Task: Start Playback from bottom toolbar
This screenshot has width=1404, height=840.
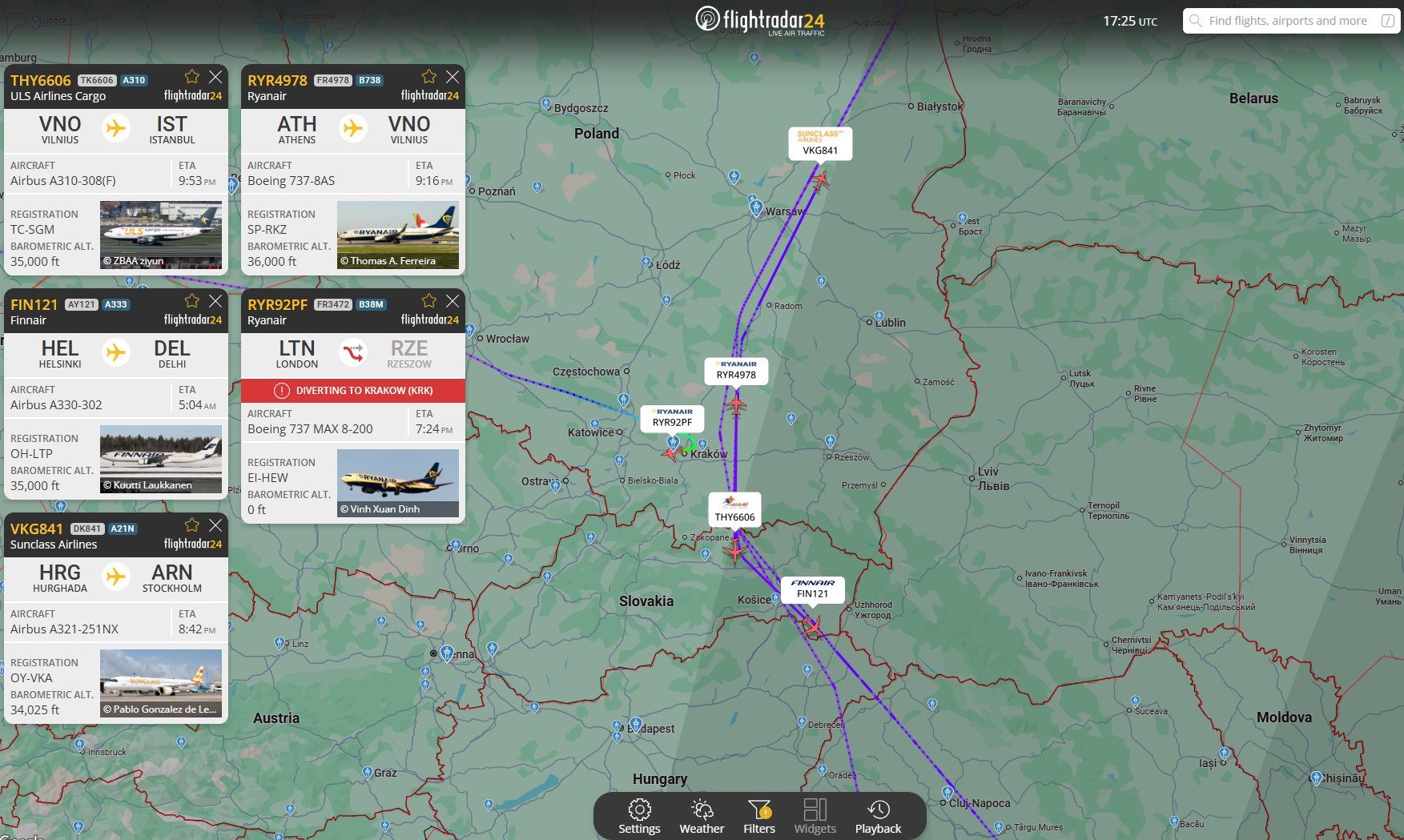Action: [x=878, y=816]
